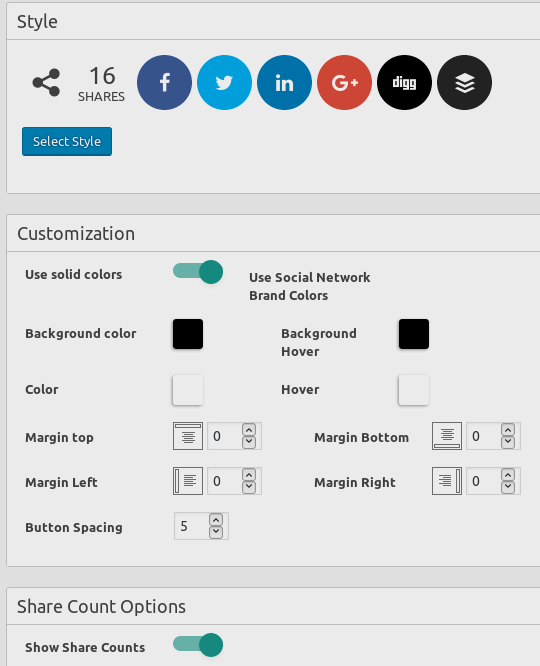The height and width of the screenshot is (666, 540).
Task: Increase the Margin top value
Action: (249, 430)
